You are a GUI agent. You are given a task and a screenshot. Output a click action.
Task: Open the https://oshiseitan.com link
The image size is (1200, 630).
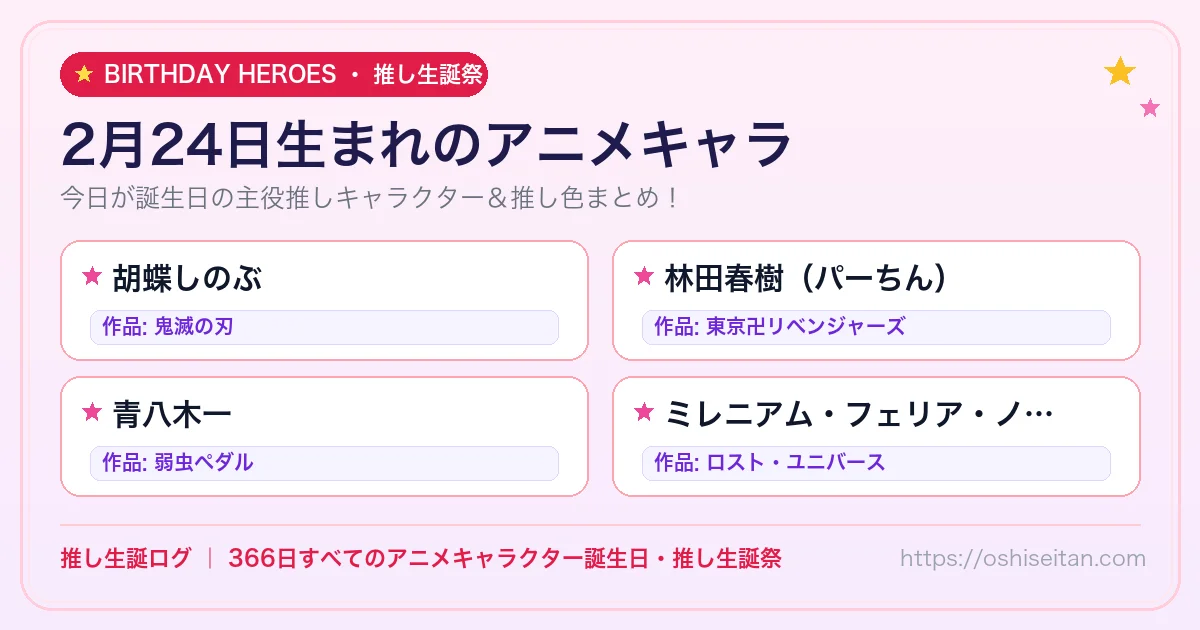tap(1023, 558)
